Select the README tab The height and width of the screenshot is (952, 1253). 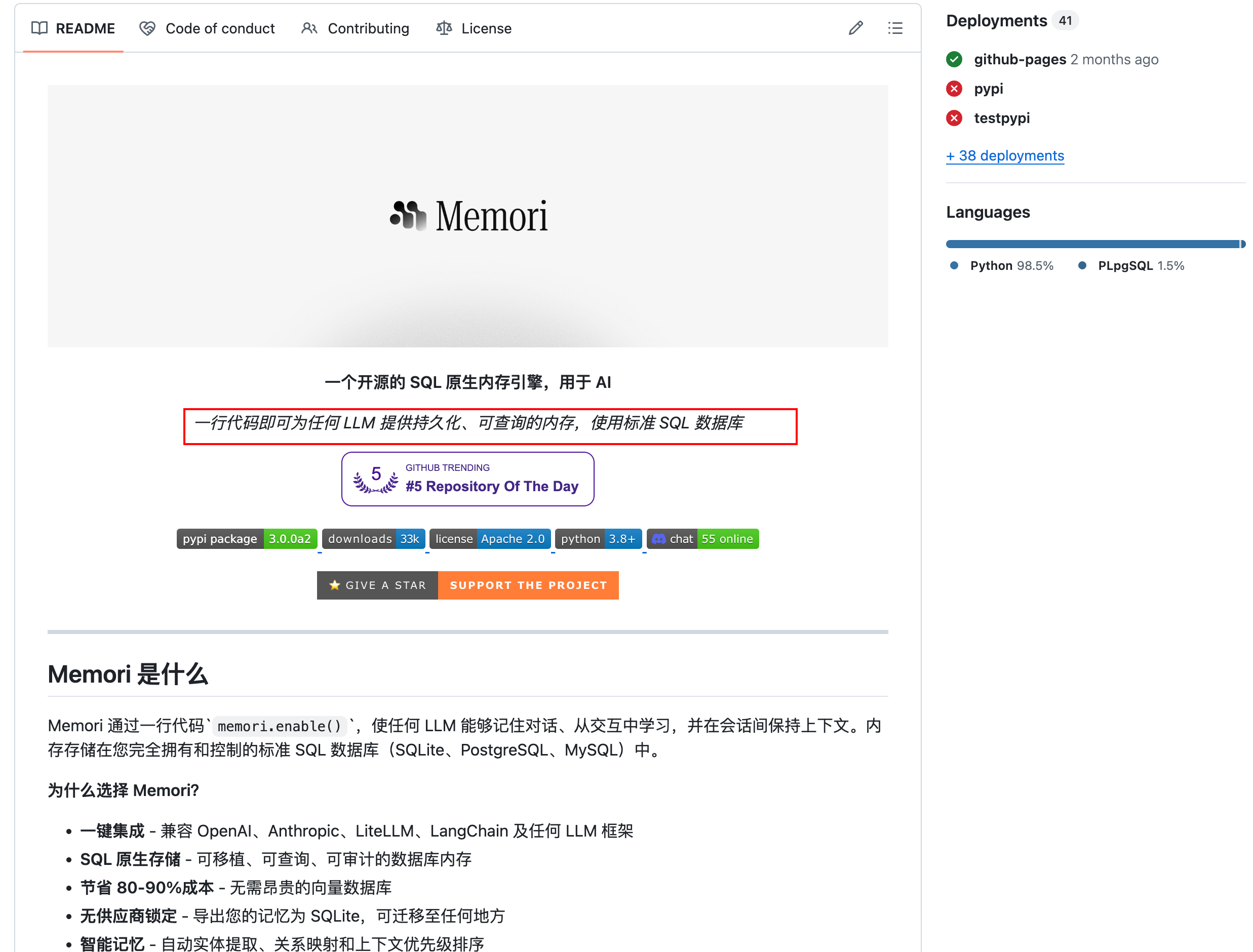click(x=85, y=28)
